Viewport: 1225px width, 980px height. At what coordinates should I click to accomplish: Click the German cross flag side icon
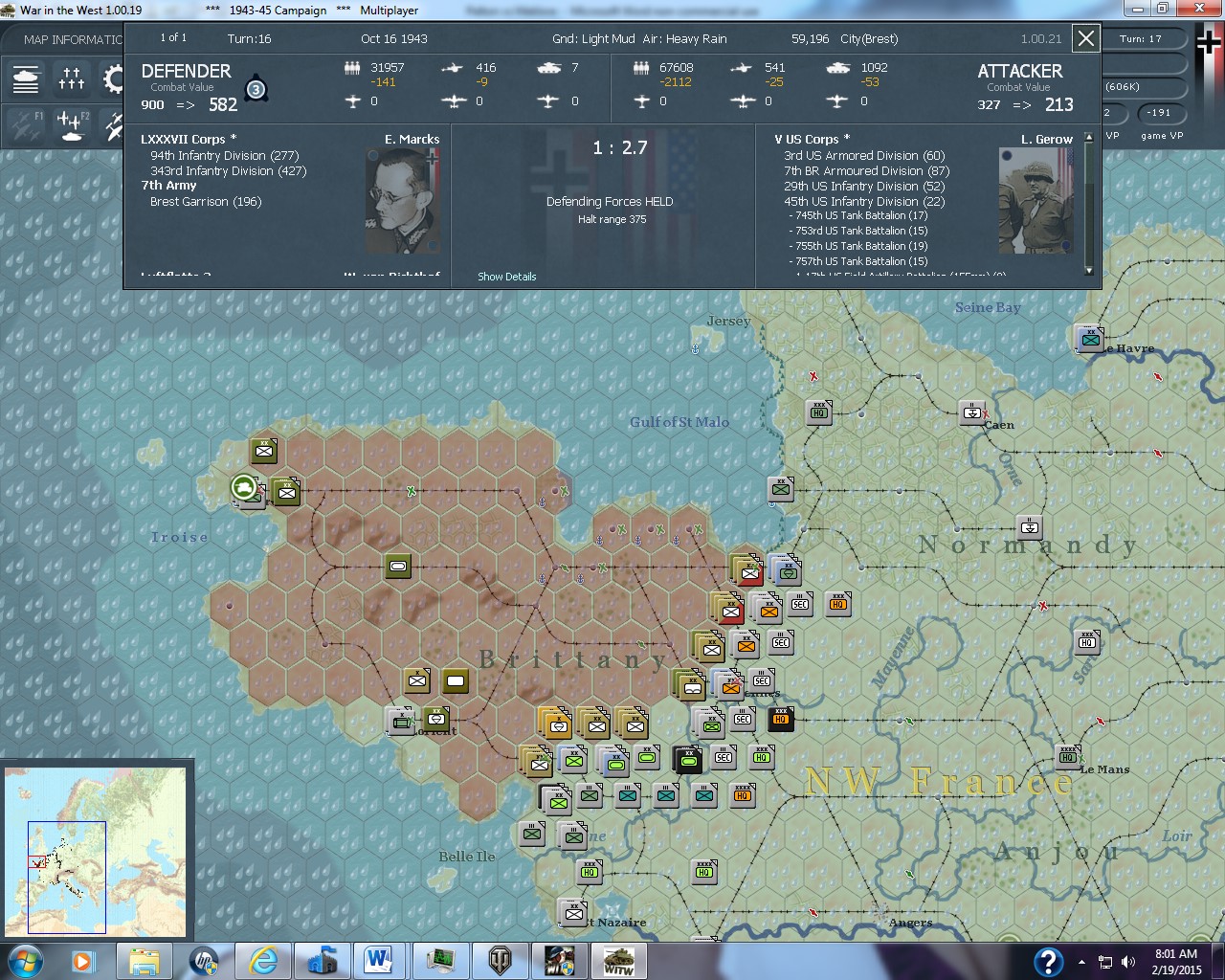tap(1209, 43)
